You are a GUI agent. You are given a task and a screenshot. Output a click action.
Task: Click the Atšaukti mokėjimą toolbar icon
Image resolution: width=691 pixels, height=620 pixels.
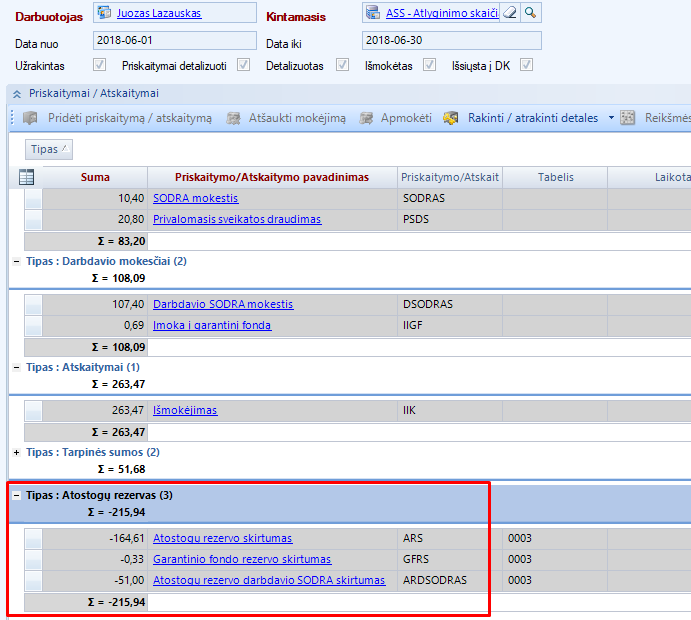[x=234, y=118]
